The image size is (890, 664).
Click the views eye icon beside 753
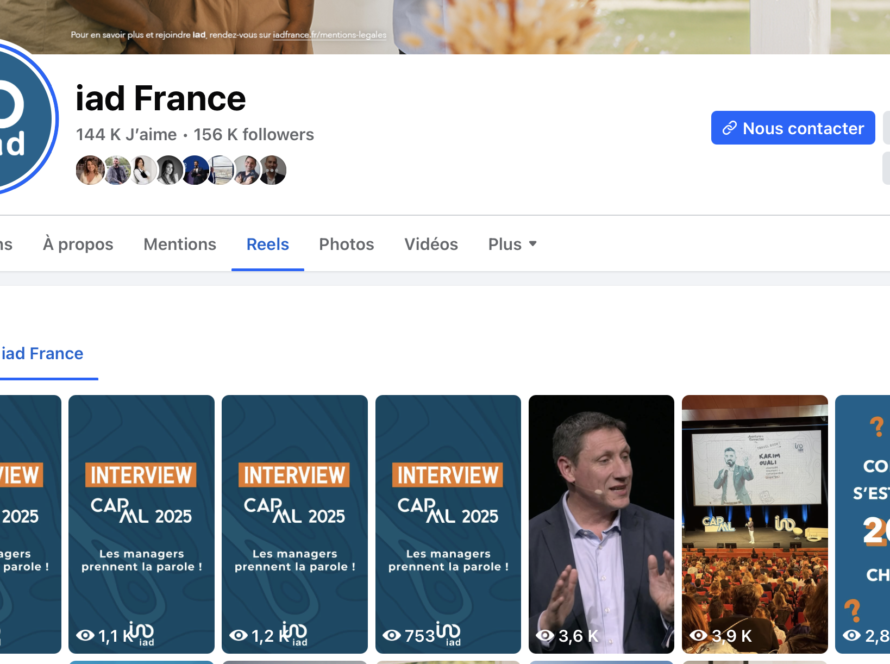click(x=392, y=636)
